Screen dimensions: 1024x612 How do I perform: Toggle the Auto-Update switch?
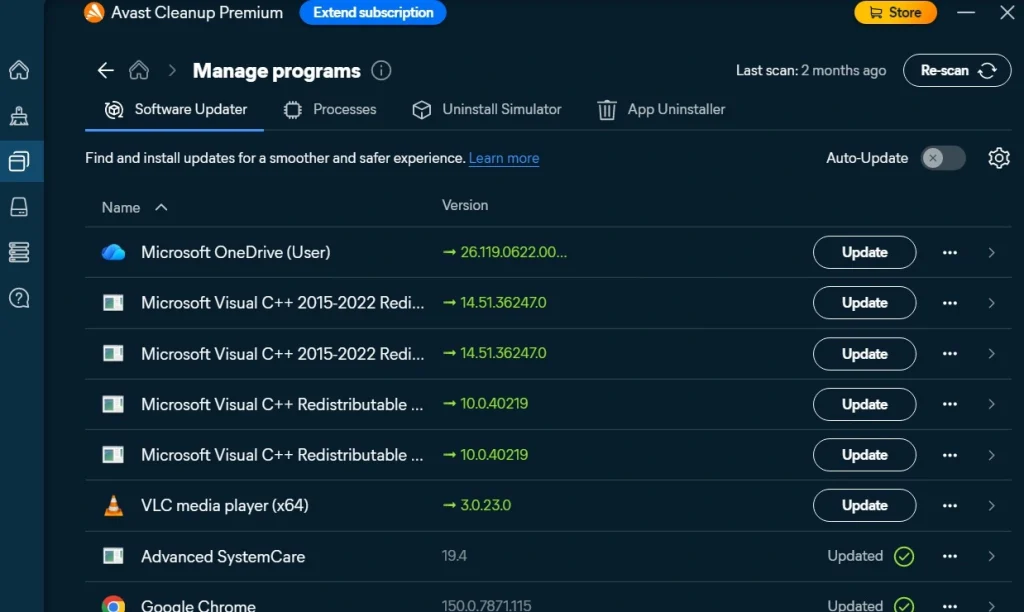click(943, 158)
